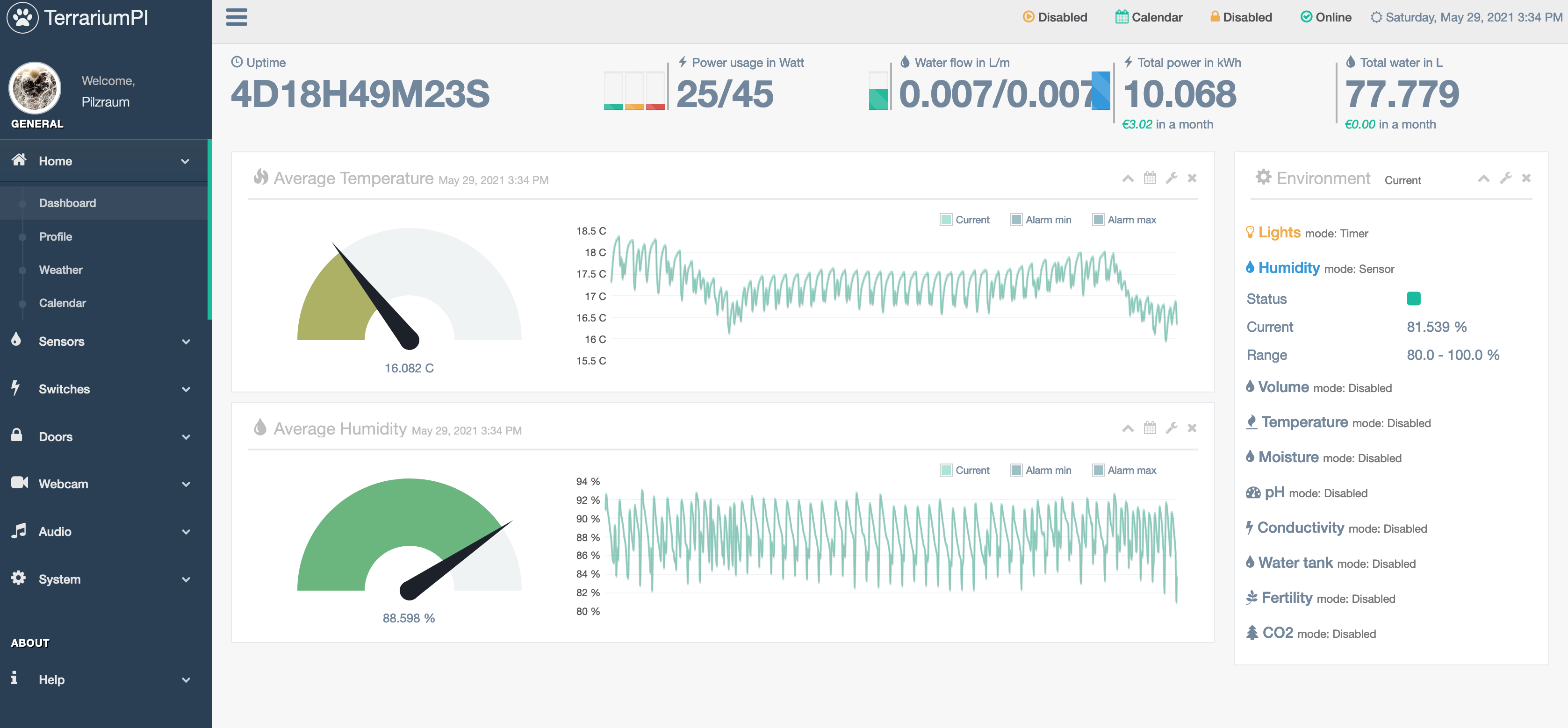The height and width of the screenshot is (728, 1568).
Task: Click the hamburger menu icon in top bar
Action: (236, 17)
